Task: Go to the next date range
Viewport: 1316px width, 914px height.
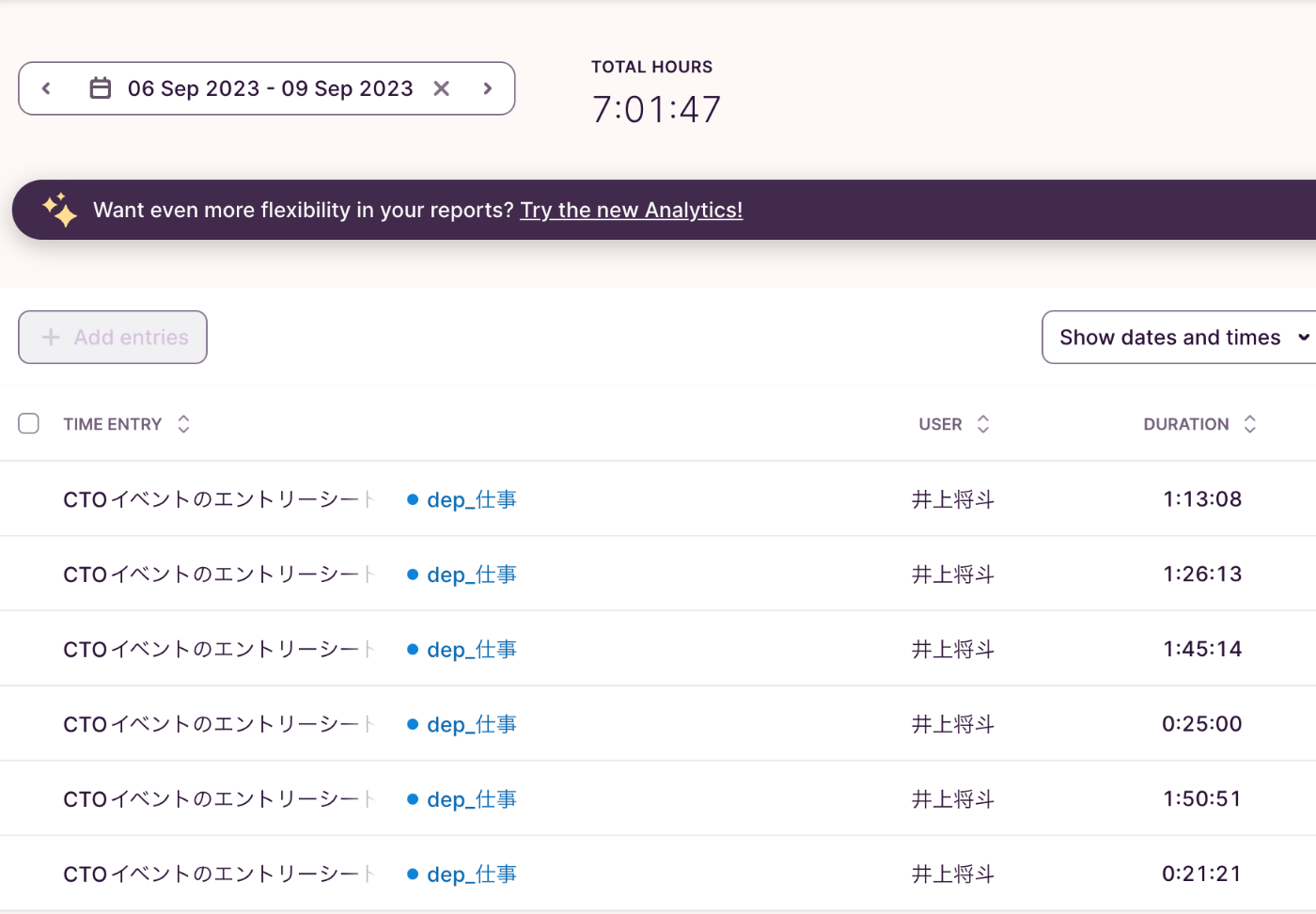Action: tap(487, 88)
